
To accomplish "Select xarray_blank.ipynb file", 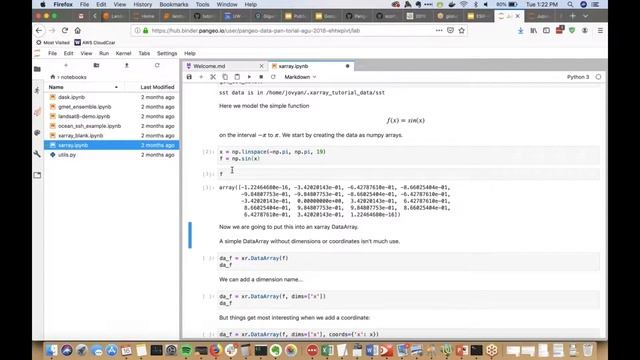I will [x=111, y=136].
